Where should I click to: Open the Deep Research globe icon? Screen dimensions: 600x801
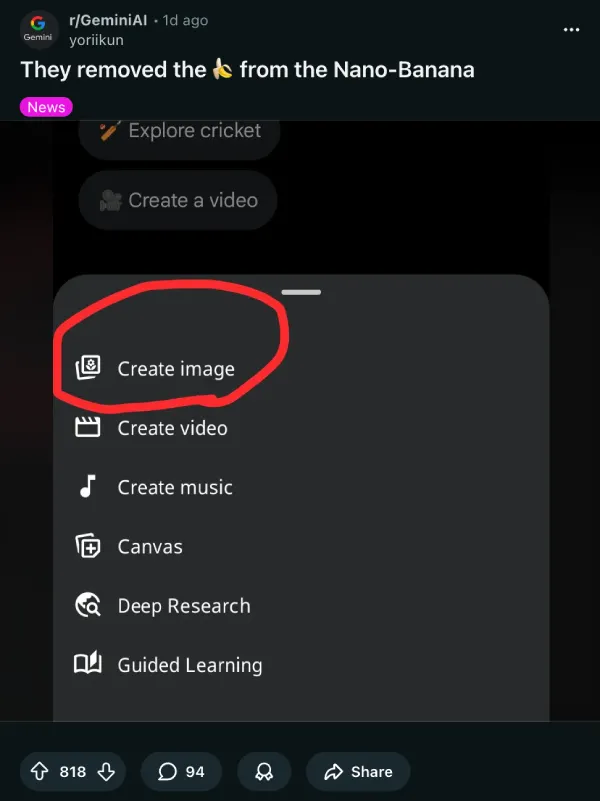[88, 605]
